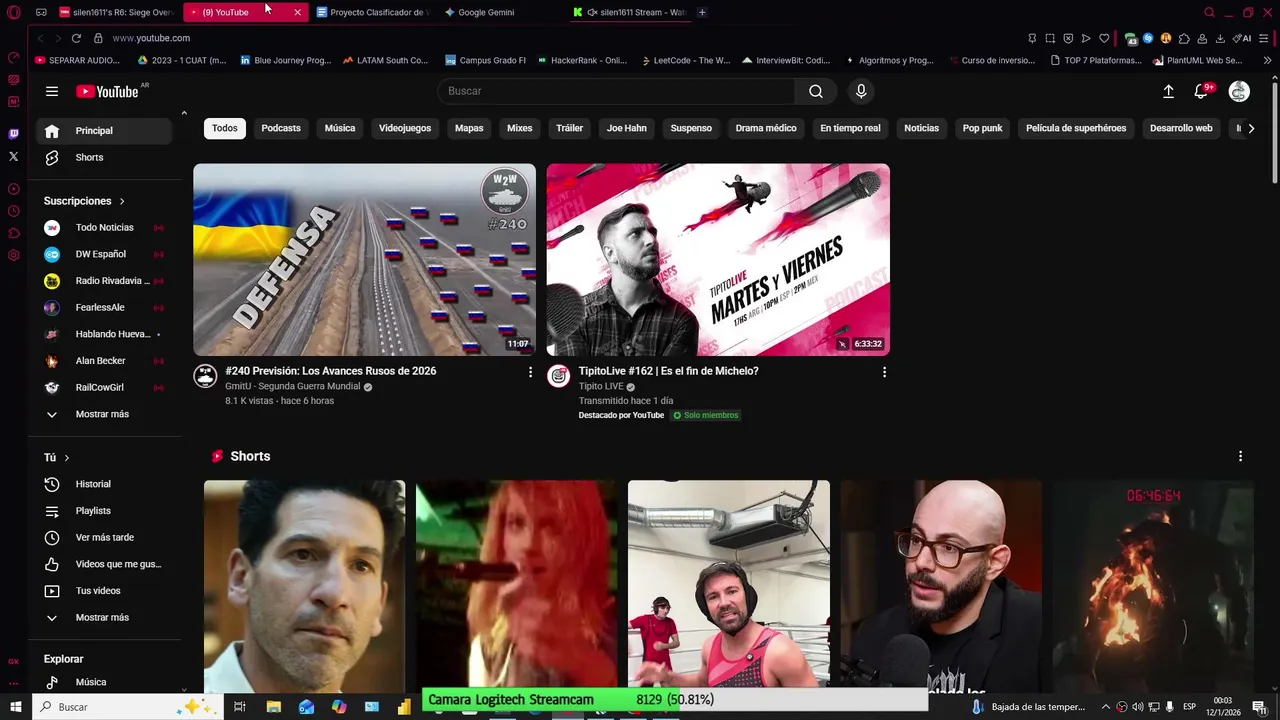This screenshot has height=720, width=1280.
Task: Play the DEFENSA thumbnail video
Action: (x=364, y=260)
